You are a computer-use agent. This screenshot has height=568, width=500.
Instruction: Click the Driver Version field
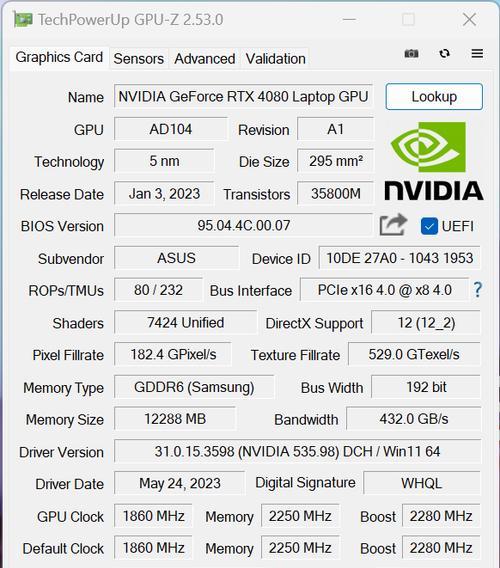point(297,451)
